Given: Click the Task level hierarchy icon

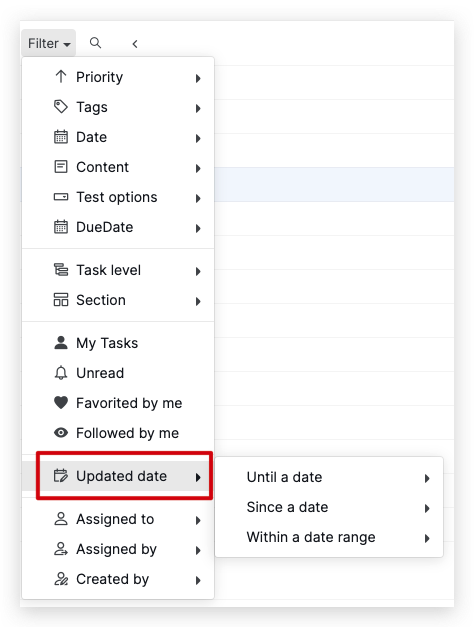Looking at the screenshot, I should pyautogui.click(x=61, y=270).
